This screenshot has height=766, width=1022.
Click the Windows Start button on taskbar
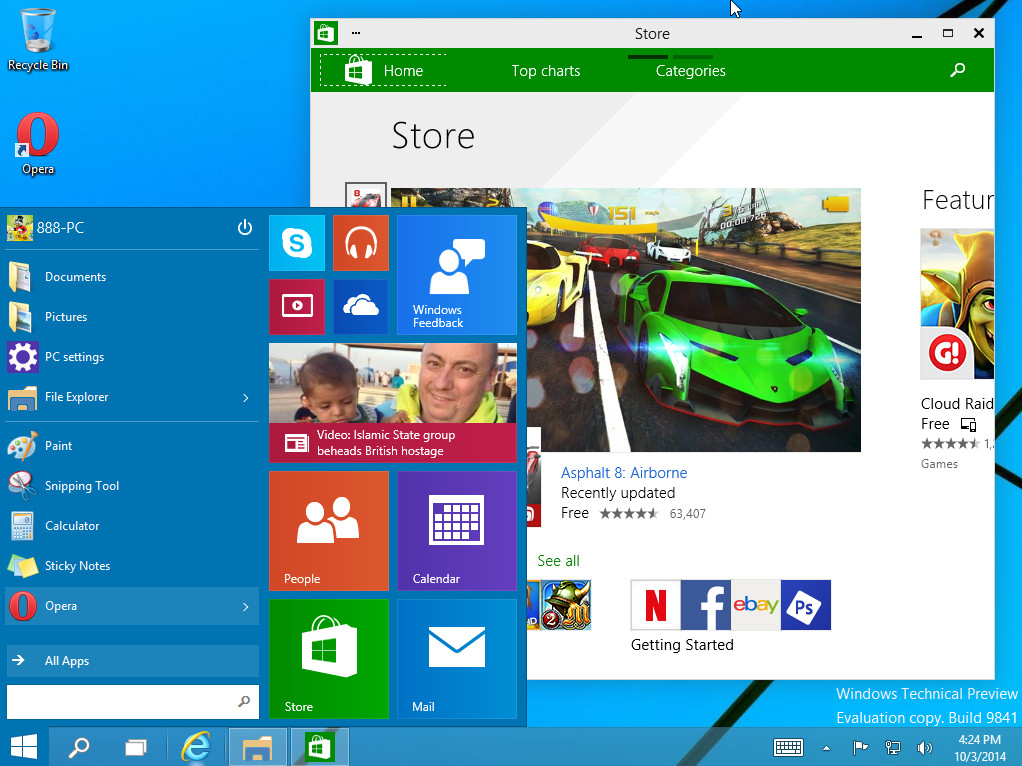pos(24,747)
